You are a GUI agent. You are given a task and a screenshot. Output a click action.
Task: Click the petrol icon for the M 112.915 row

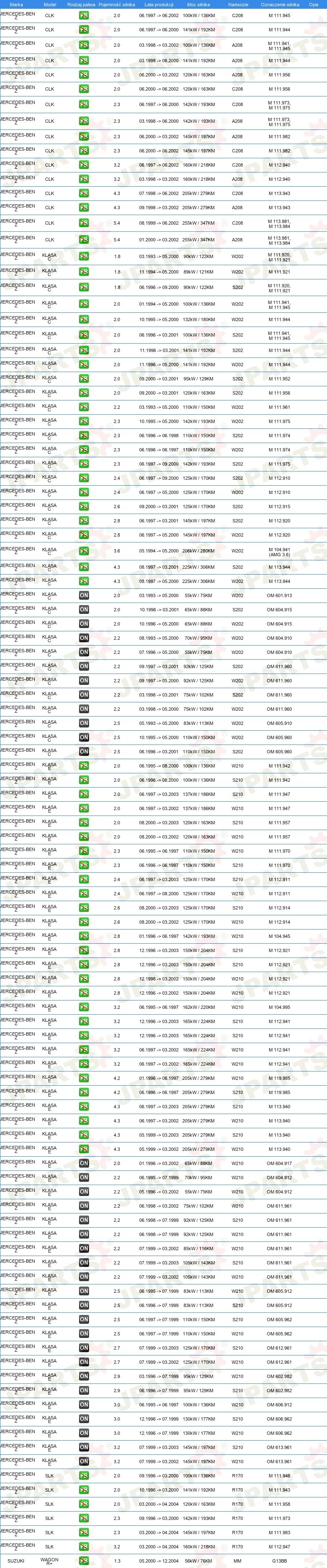(x=84, y=507)
